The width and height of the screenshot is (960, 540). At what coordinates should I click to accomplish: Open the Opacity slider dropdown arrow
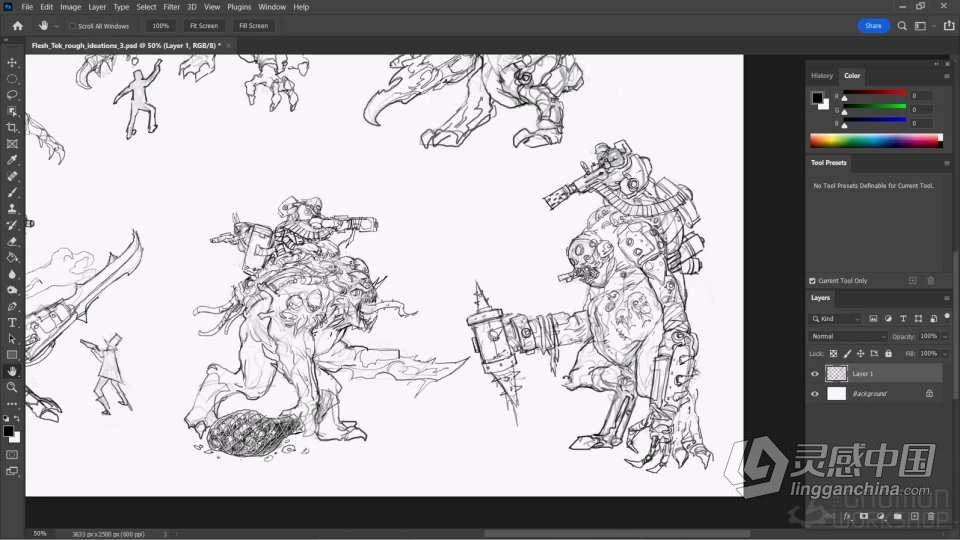[945, 336]
